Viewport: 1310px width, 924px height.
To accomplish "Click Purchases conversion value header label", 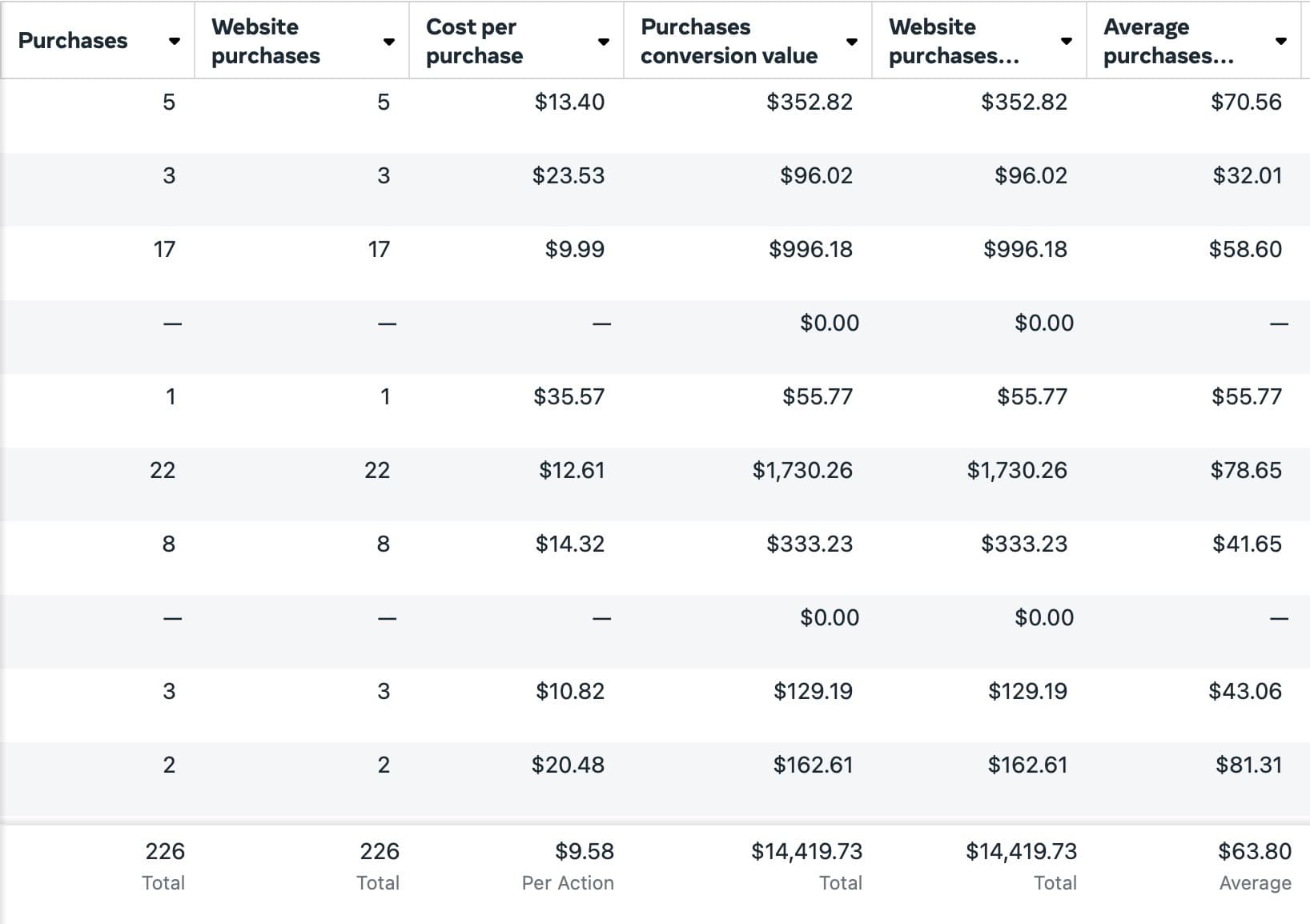I will (x=729, y=41).
